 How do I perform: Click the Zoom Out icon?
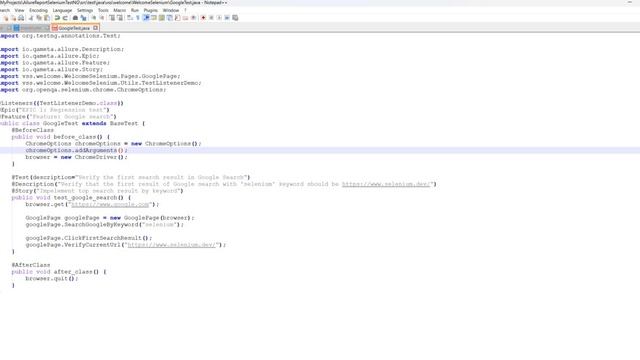[102, 18]
